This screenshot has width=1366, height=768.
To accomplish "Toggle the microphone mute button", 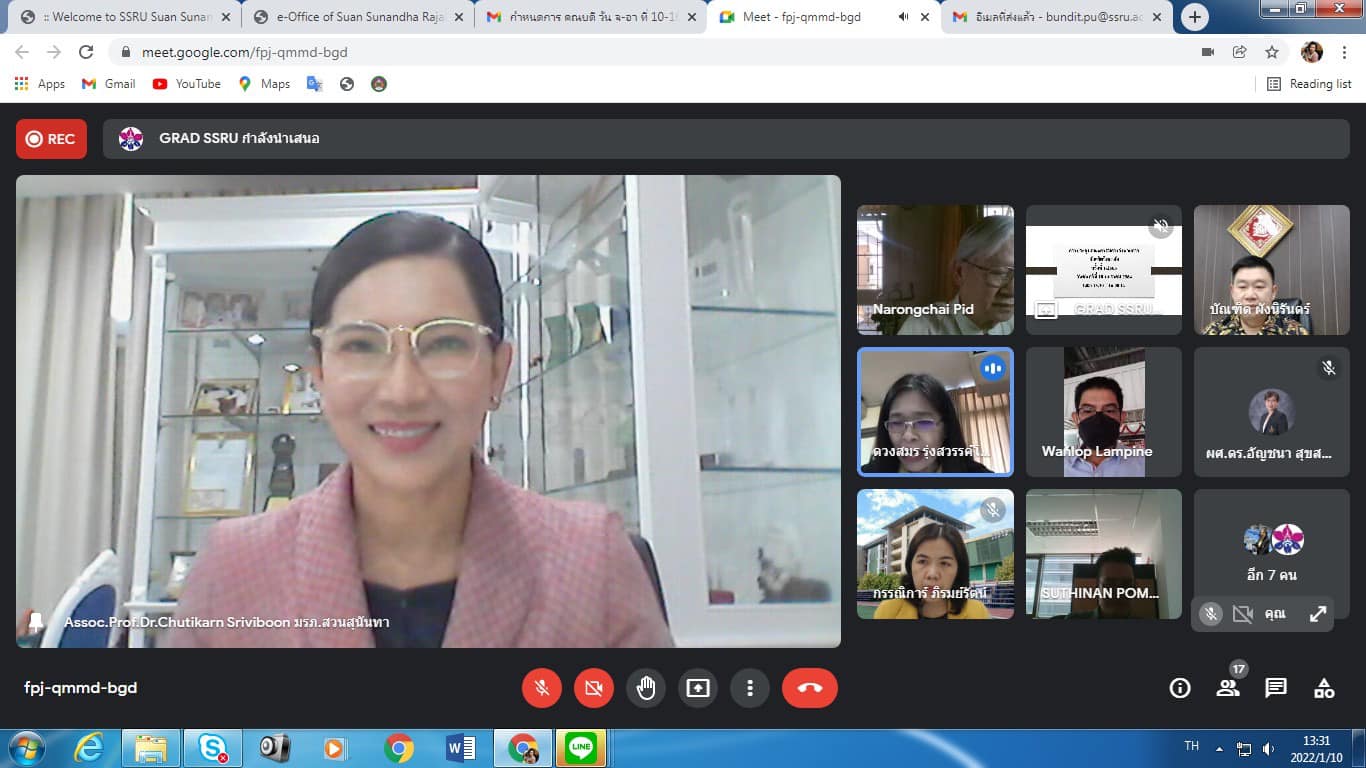I will pos(542,688).
